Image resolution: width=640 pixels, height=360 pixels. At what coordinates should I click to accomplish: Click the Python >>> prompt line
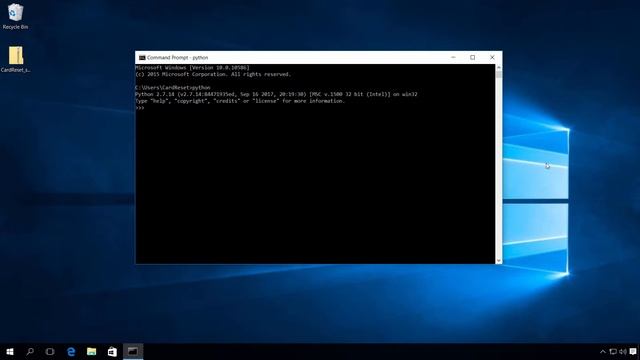point(140,108)
